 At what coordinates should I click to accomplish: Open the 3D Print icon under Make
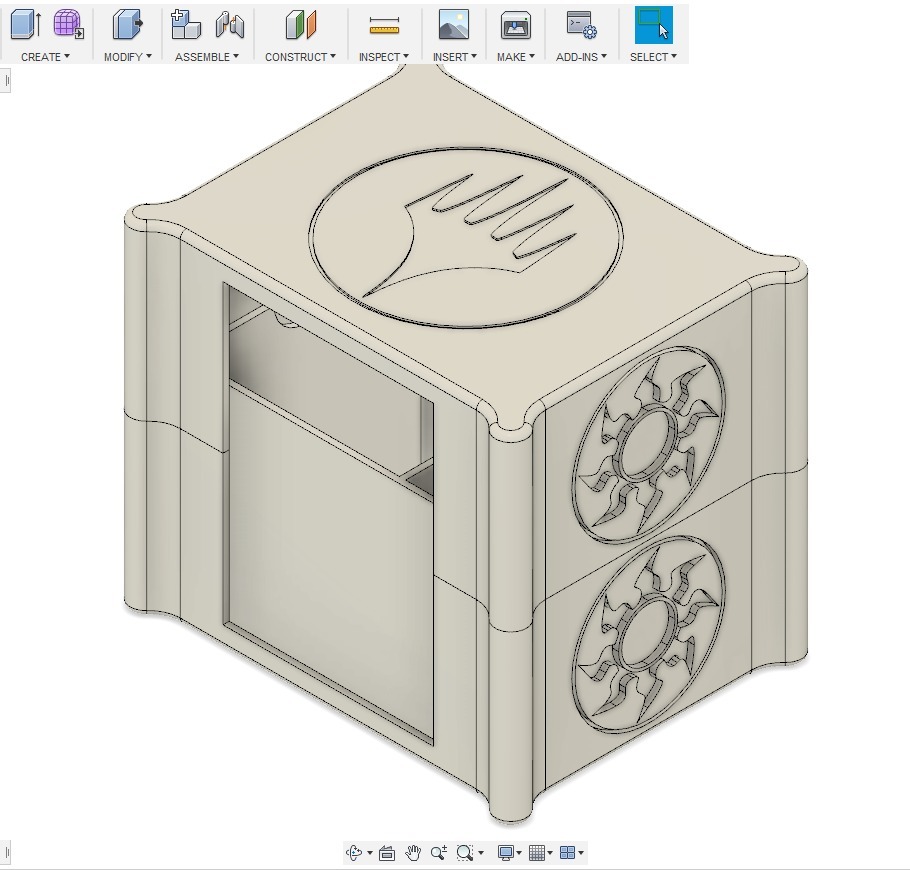tap(516, 24)
